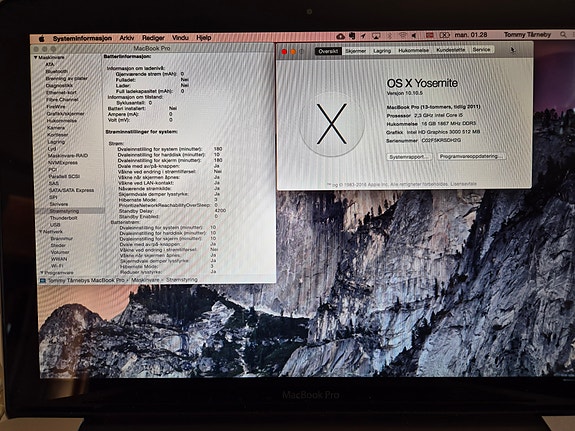575x431 pixels.
Task: Click the battery status icon
Action: coord(444,35)
